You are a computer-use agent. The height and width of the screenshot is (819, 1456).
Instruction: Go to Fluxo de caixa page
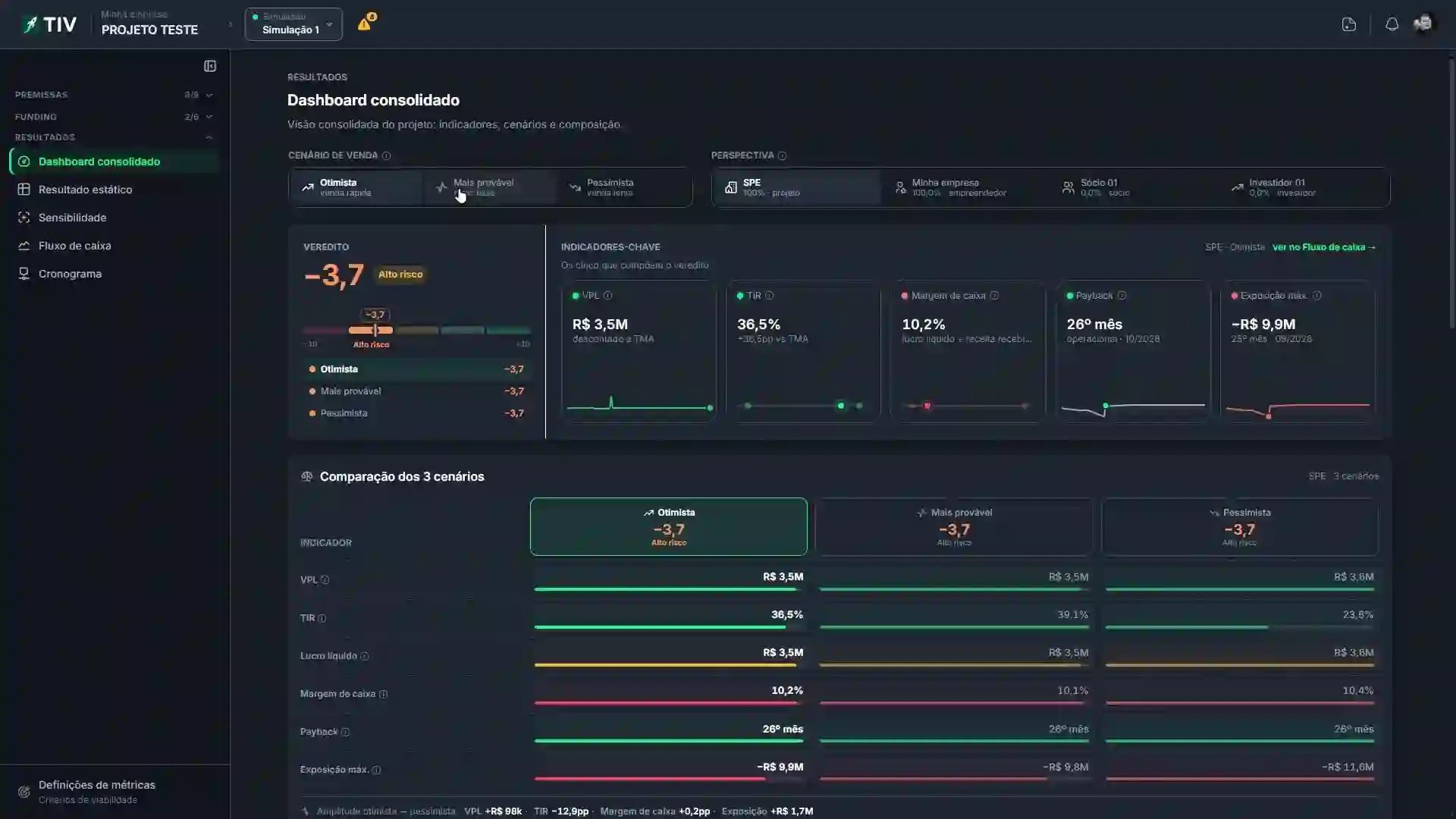point(114,246)
